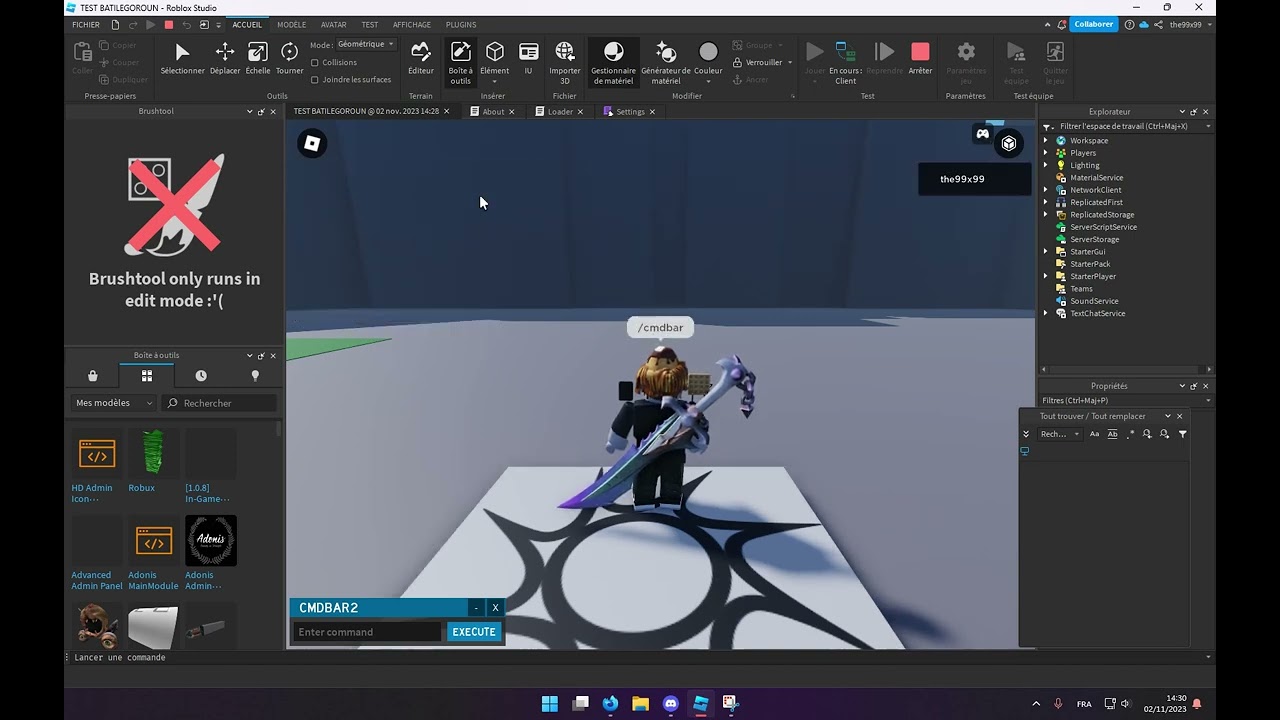Click the EXECUTE button in CMDBAR2
Image resolution: width=1280 pixels, height=720 pixels.
click(x=474, y=632)
